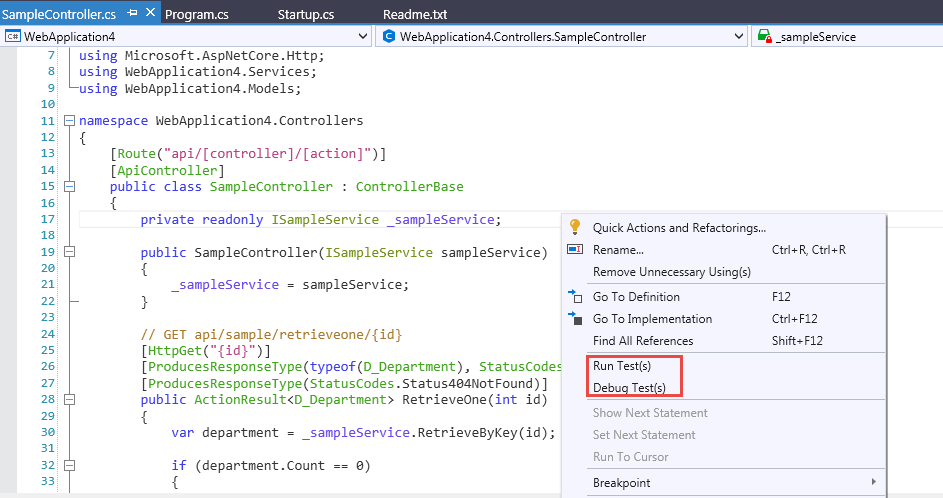Collapse the namespace WebApplication4.Controllers block
943x498 pixels.
point(69,121)
